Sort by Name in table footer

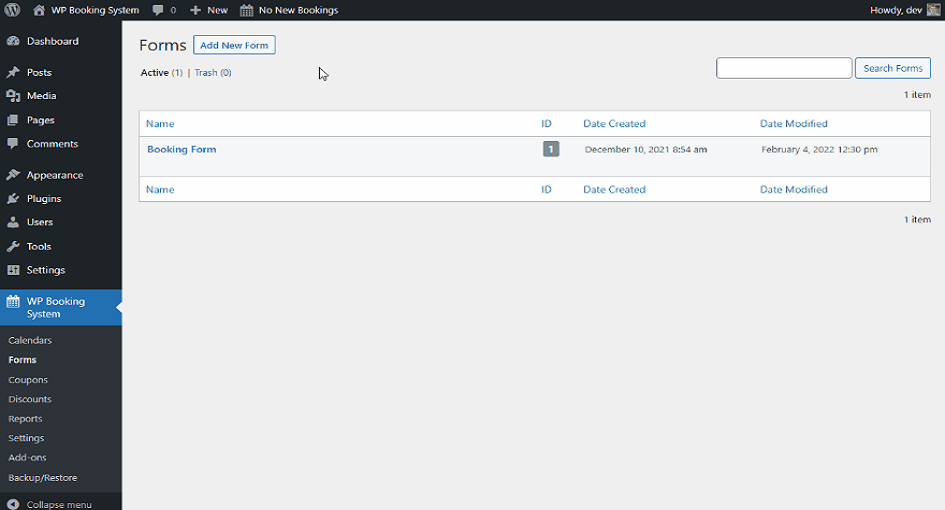[x=160, y=189]
